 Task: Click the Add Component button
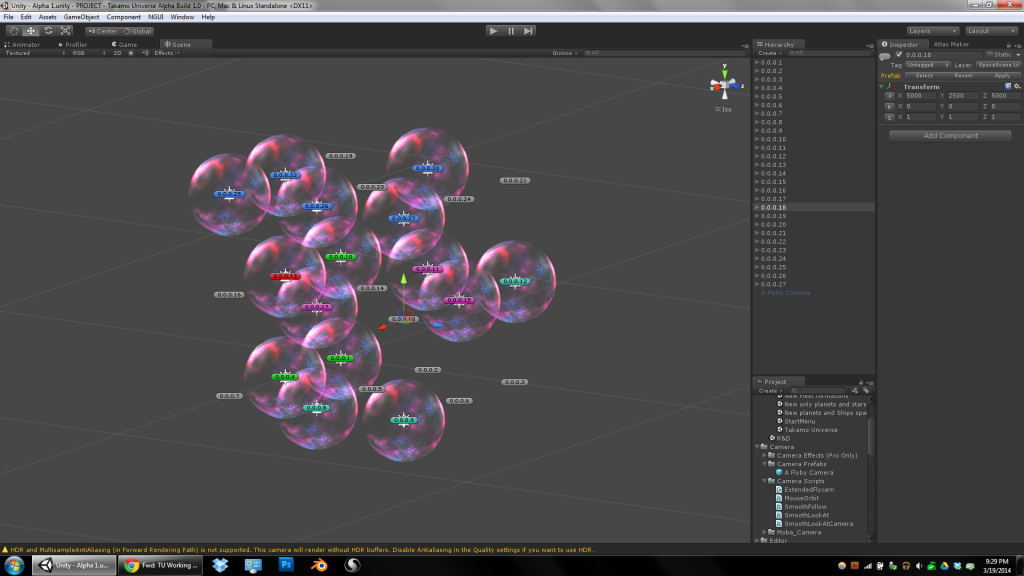click(950, 135)
